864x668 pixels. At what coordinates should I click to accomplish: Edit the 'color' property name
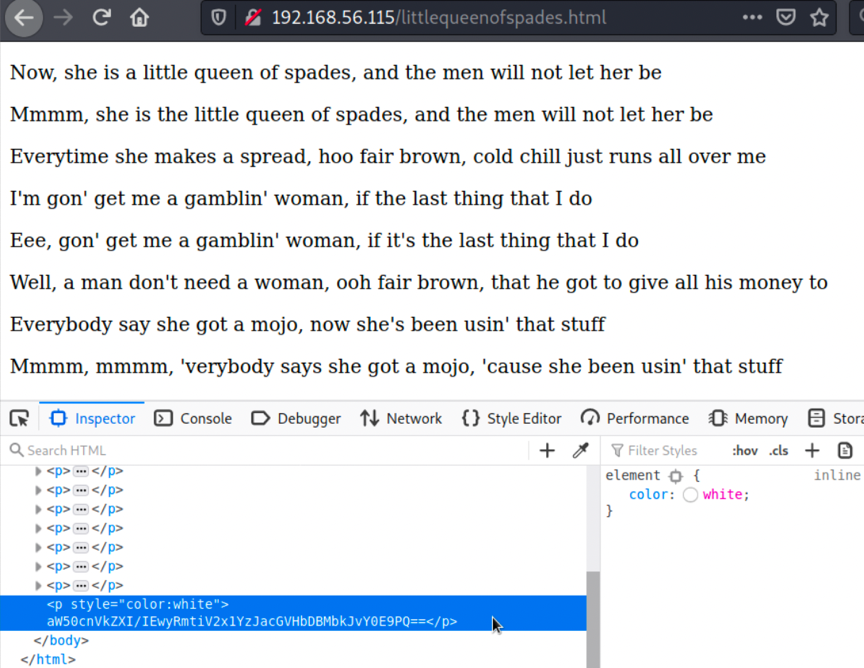pos(649,495)
